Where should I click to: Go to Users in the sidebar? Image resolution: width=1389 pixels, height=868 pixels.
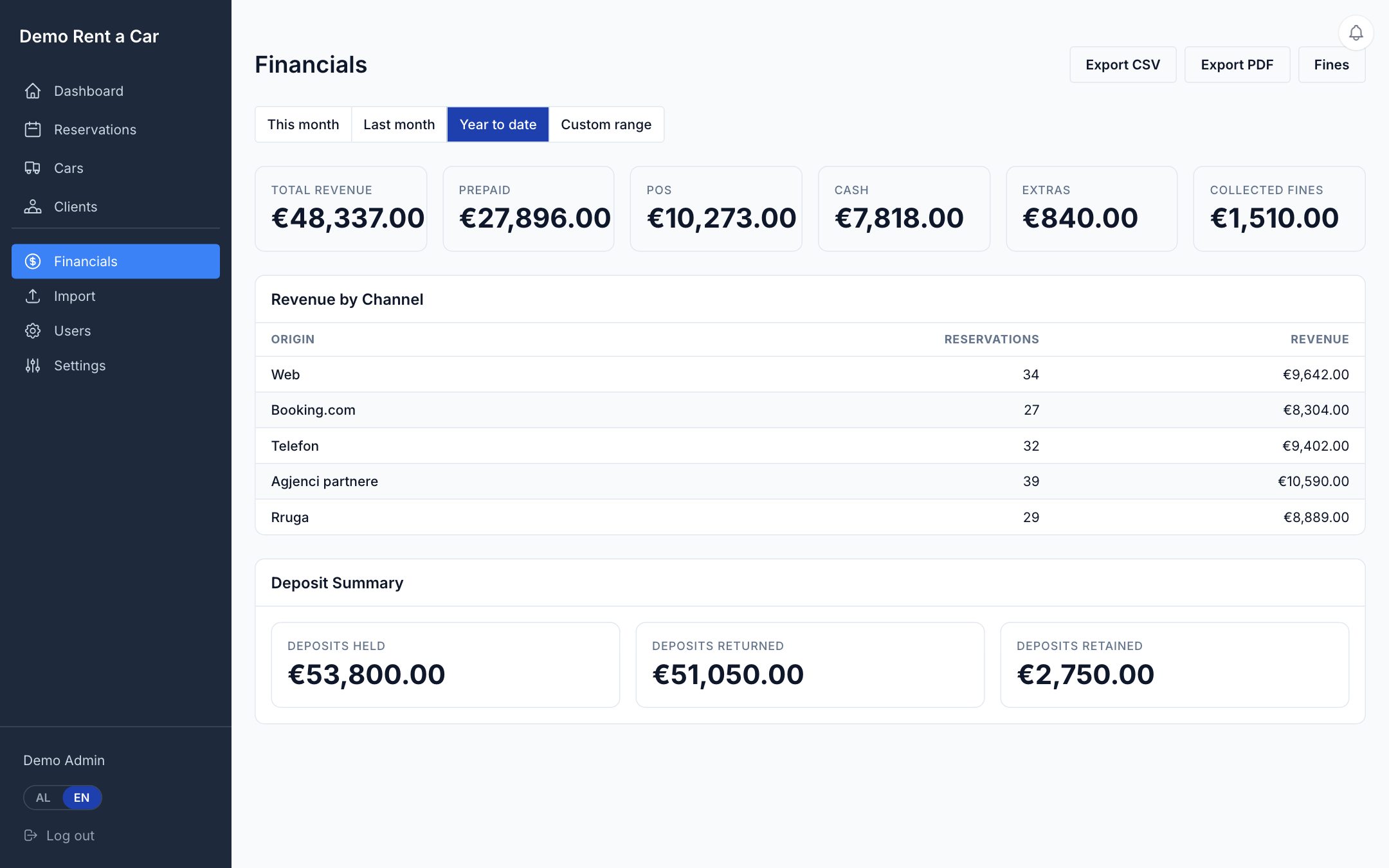click(116, 331)
